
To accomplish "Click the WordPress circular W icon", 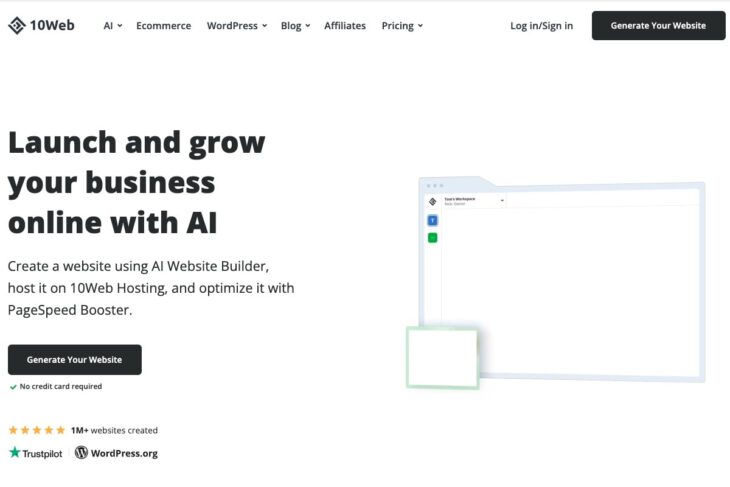I will pos(81,452).
